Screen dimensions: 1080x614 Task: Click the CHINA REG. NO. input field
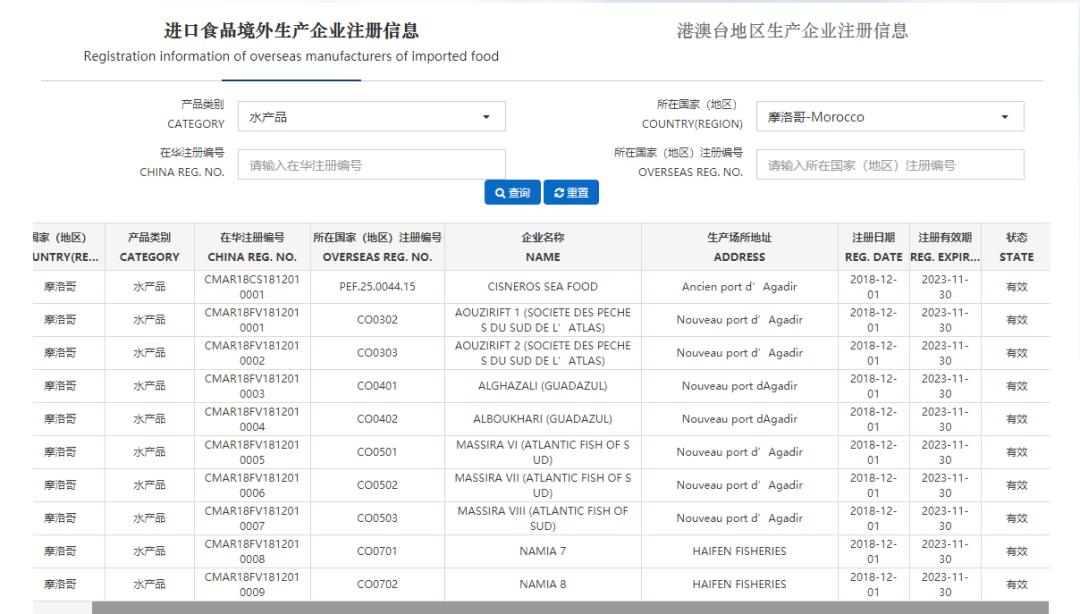pos(370,163)
